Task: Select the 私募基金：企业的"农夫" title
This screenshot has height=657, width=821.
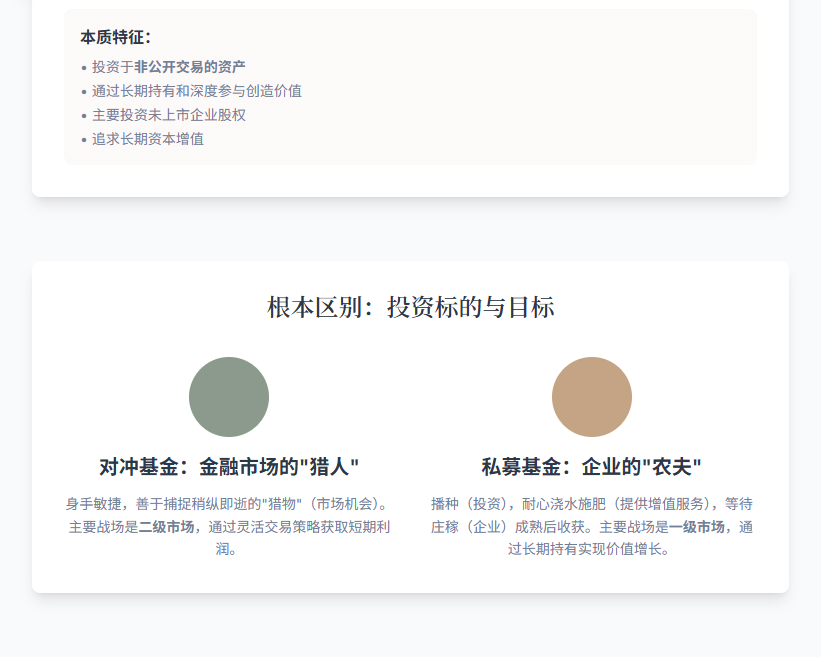Action: 592,467
